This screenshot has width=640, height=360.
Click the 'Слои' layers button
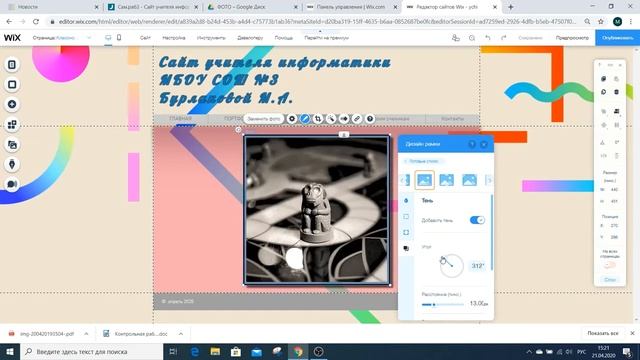coord(610,280)
